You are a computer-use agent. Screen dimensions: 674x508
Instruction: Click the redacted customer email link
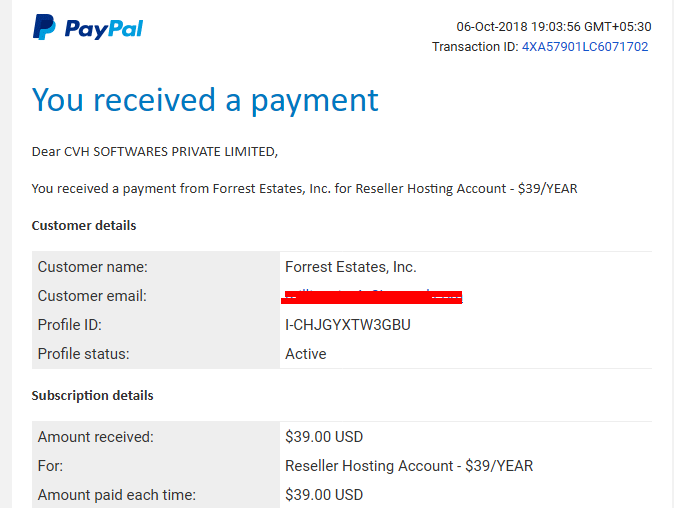pos(372,297)
